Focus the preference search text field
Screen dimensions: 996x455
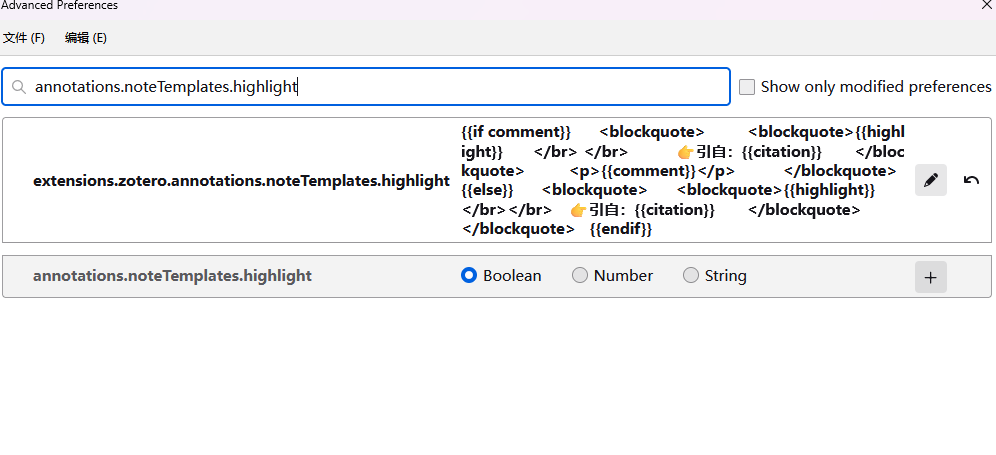click(380, 87)
